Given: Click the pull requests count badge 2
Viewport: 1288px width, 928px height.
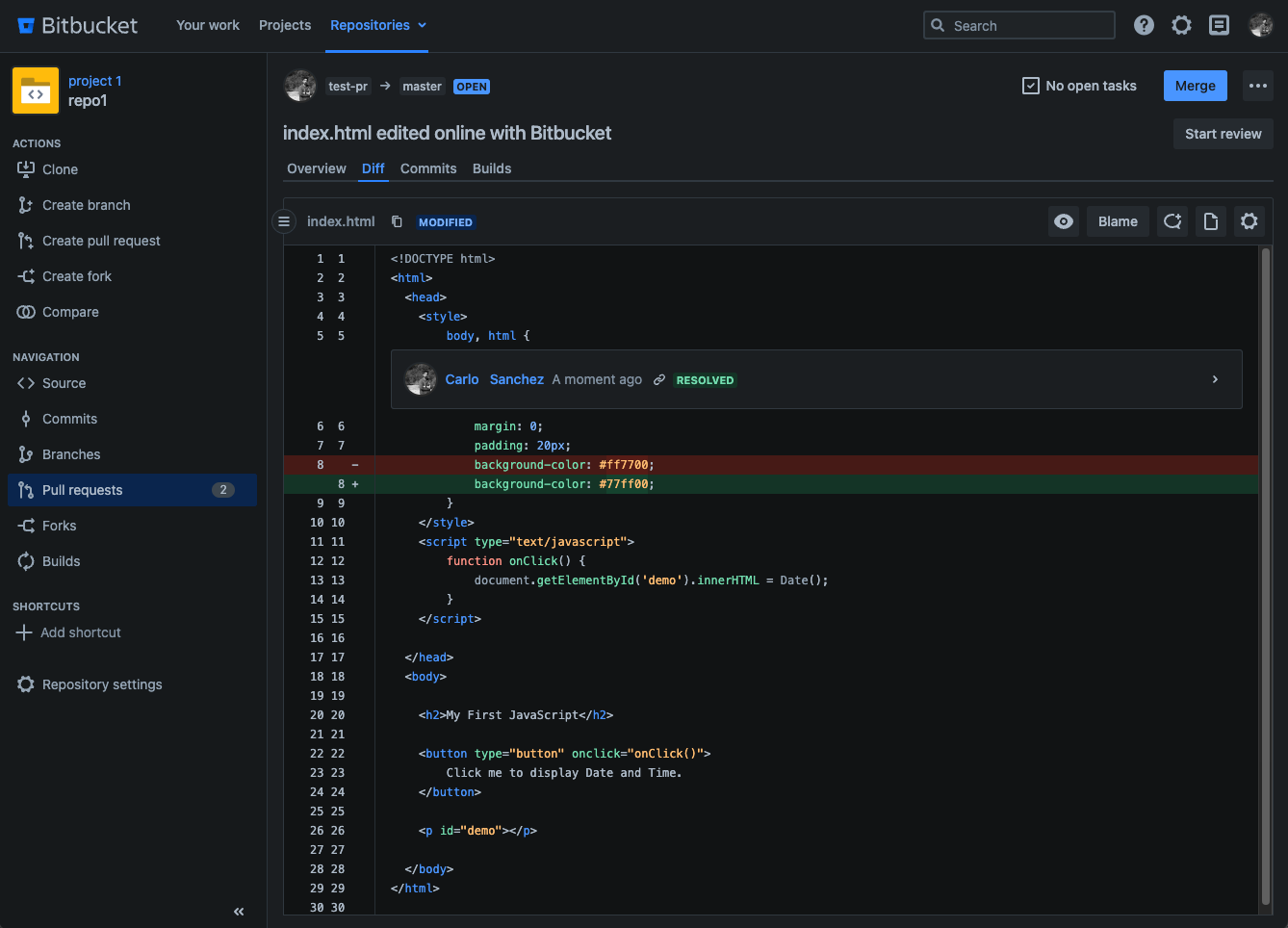Looking at the screenshot, I should pos(223,490).
